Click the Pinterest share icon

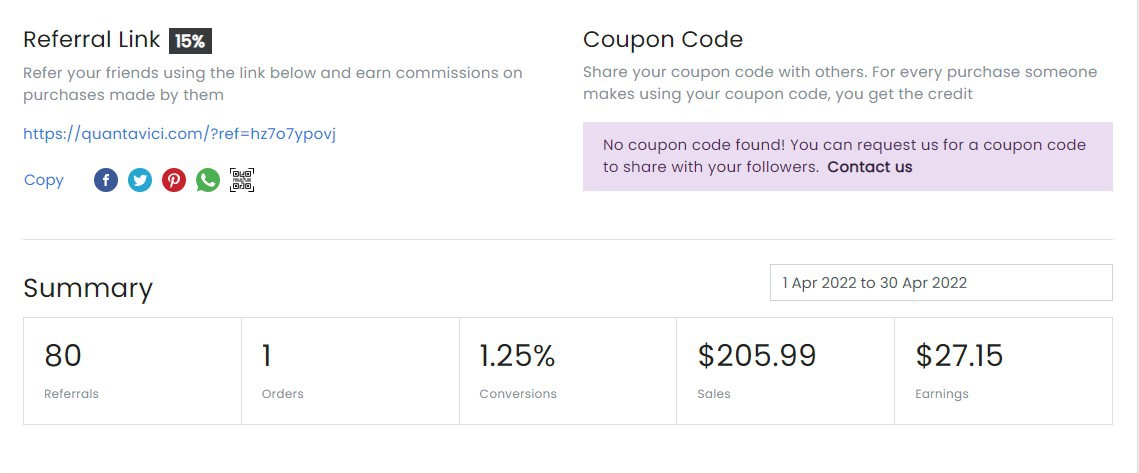click(174, 180)
